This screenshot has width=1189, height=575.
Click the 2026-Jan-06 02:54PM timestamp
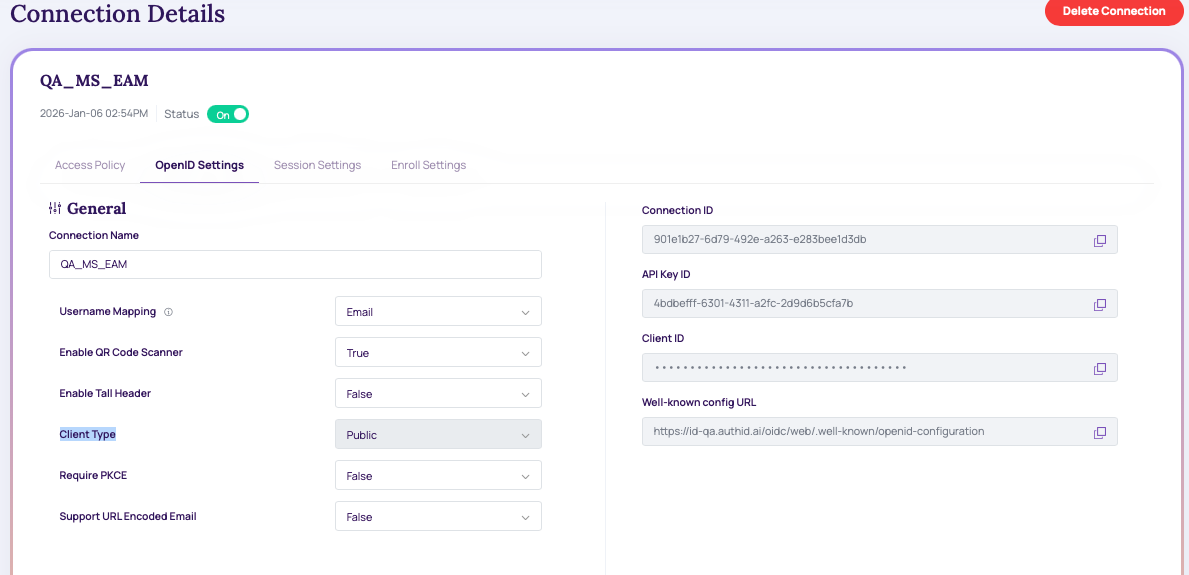[x=94, y=114]
